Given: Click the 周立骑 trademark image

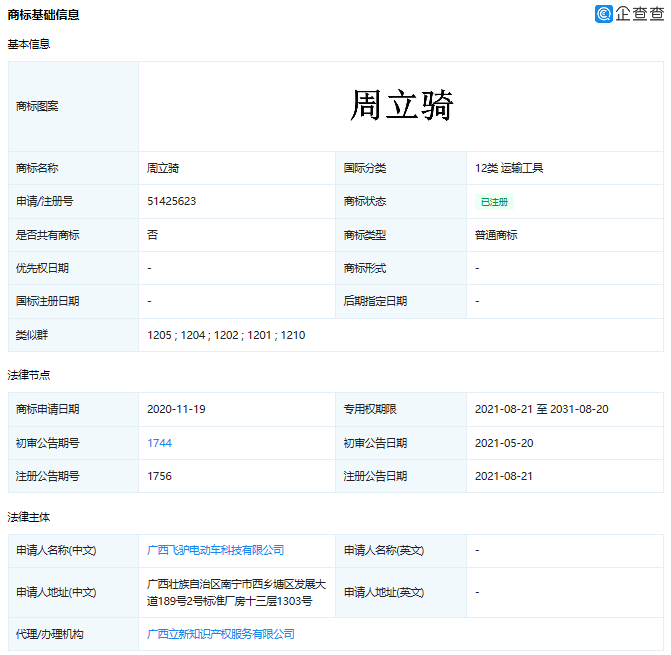Looking at the screenshot, I should pyautogui.click(x=401, y=106).
